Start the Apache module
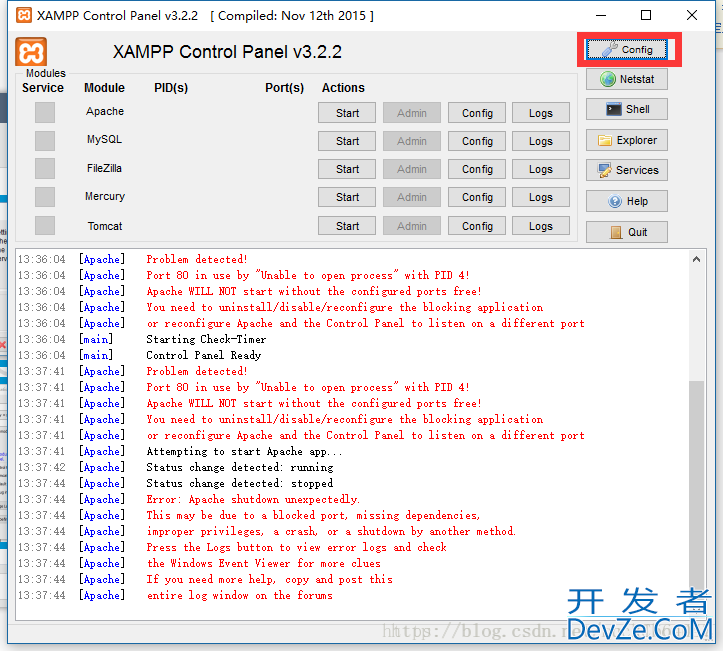The height and width of the screenshot is (651, 723). coord(347,113)
